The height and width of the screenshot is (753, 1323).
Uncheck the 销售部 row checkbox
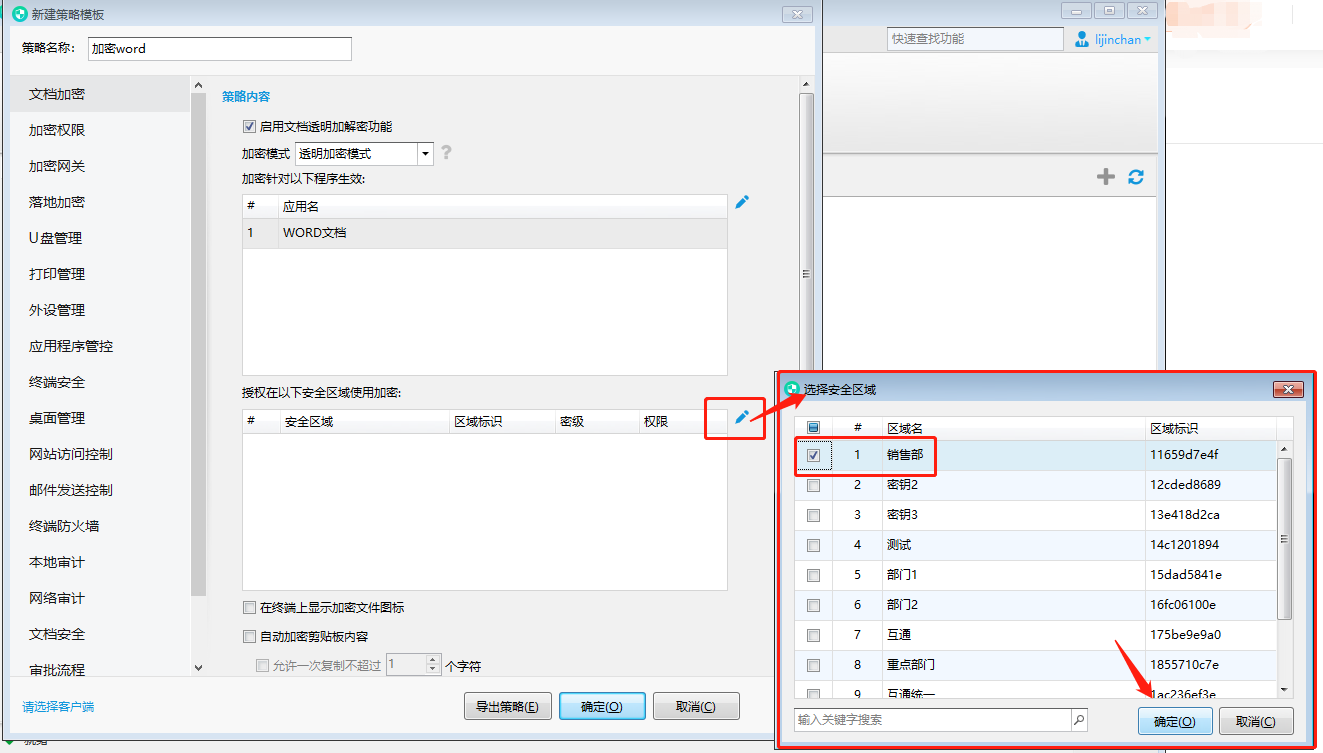point(813,455)
